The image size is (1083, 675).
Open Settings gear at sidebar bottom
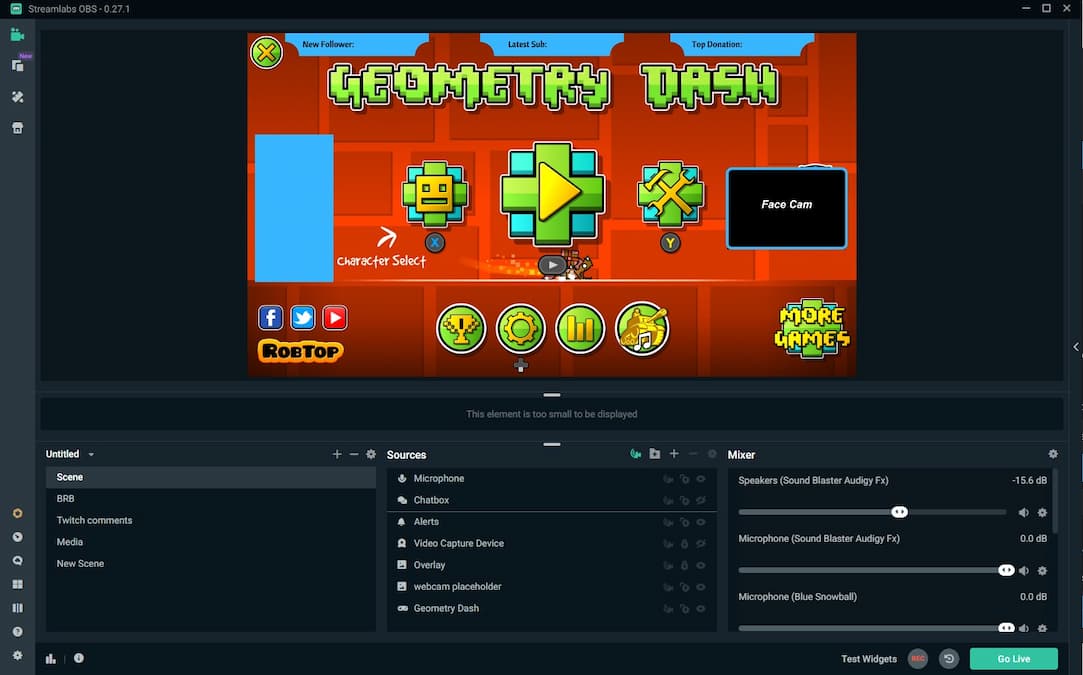pyautogui.click(x=17, y=655)
